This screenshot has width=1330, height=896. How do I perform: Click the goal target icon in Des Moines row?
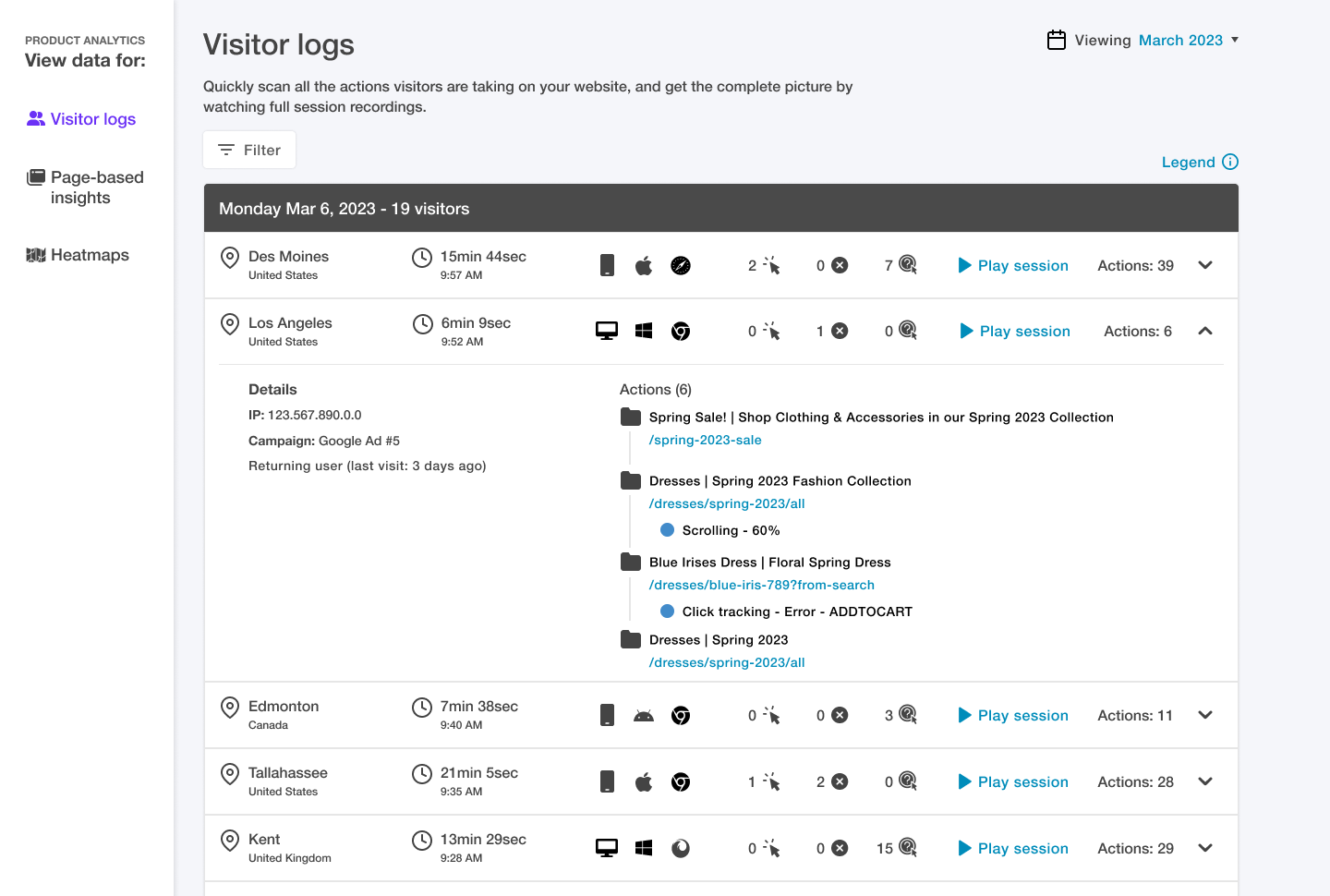(x=908, y=265)
